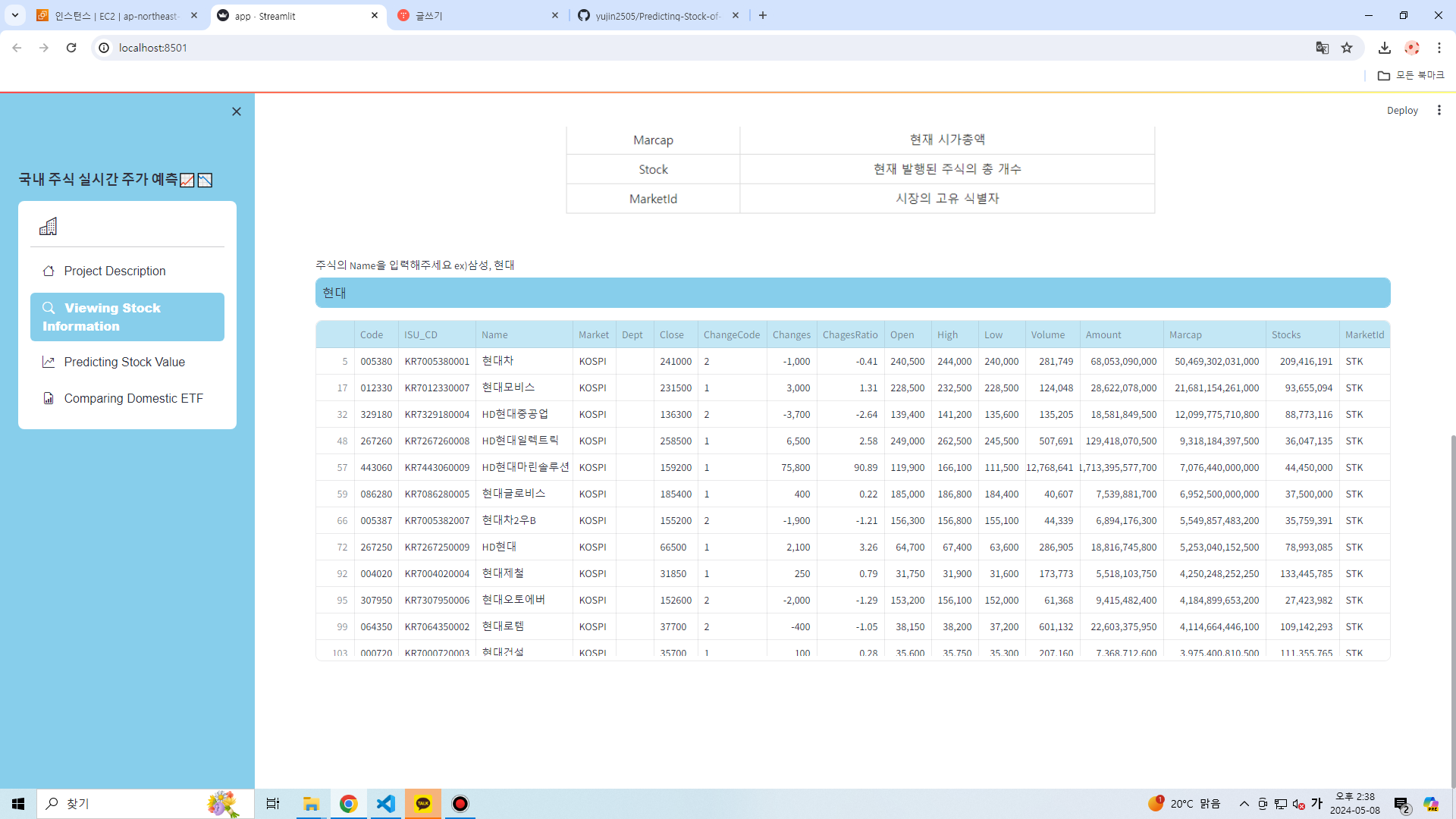Image resolution: width=1456 pixels, height=819 pixels.
Task: Open Visual Studio Code from taskbar
Action: [386, 803]
